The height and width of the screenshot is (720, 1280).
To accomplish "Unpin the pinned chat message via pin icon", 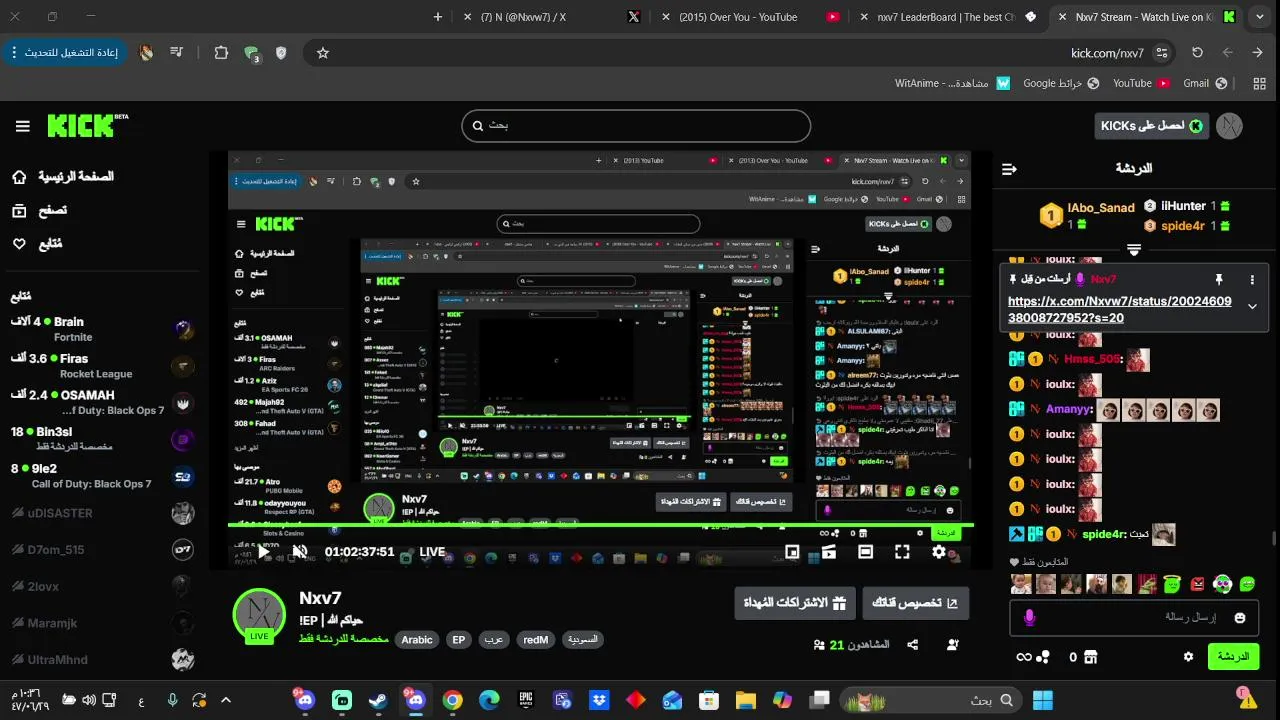I will pyautogui.click(x=1219, y=280).
